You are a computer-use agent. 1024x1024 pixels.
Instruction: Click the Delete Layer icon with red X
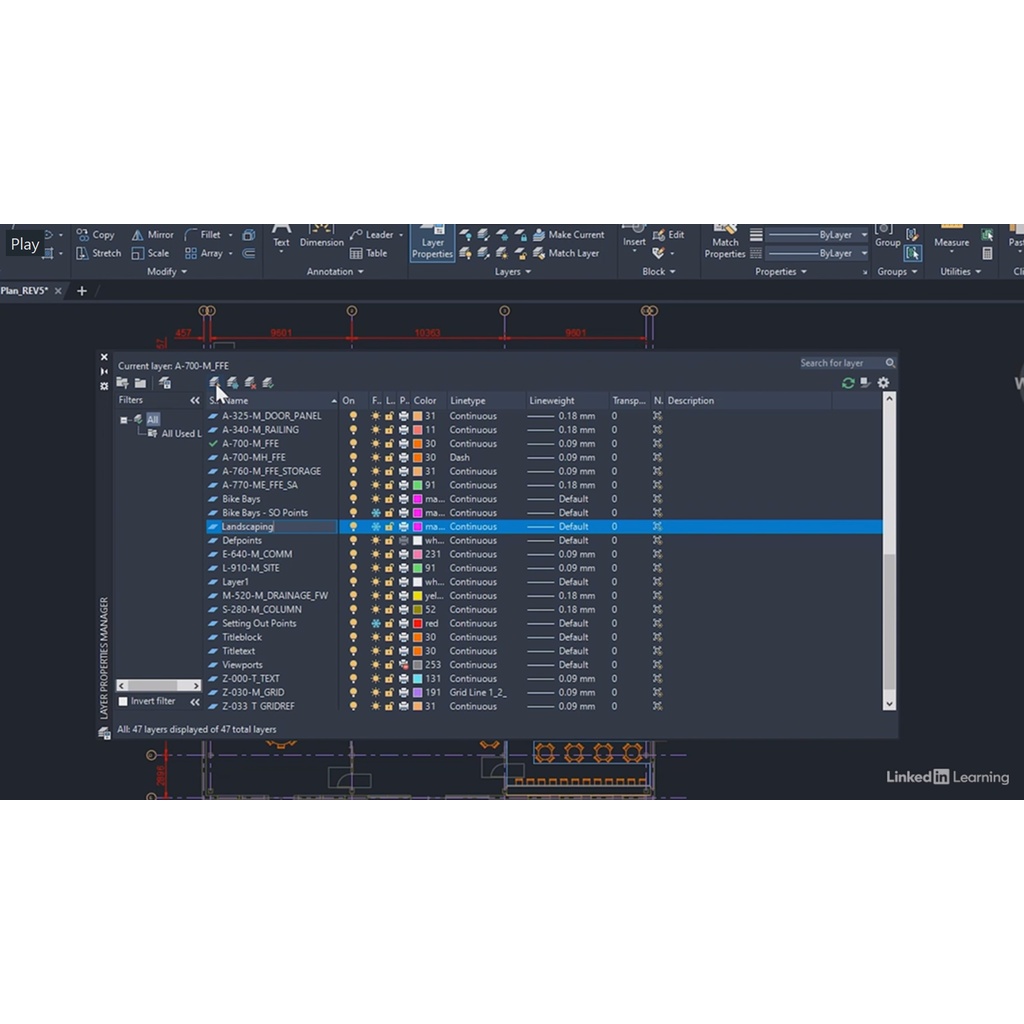[250, 383]
